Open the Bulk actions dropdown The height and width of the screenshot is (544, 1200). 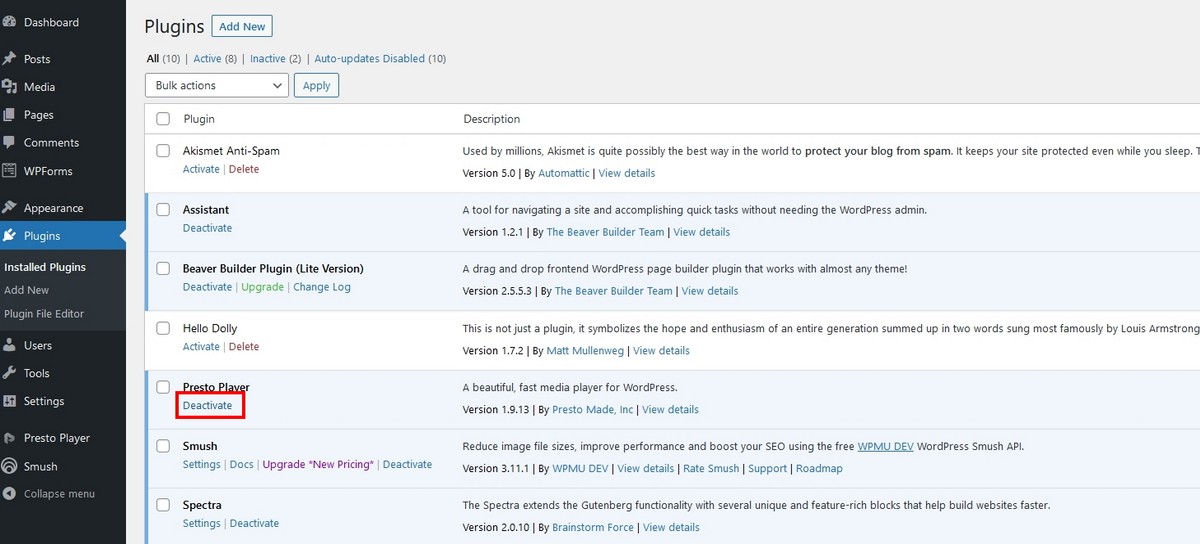click(217, 86)
